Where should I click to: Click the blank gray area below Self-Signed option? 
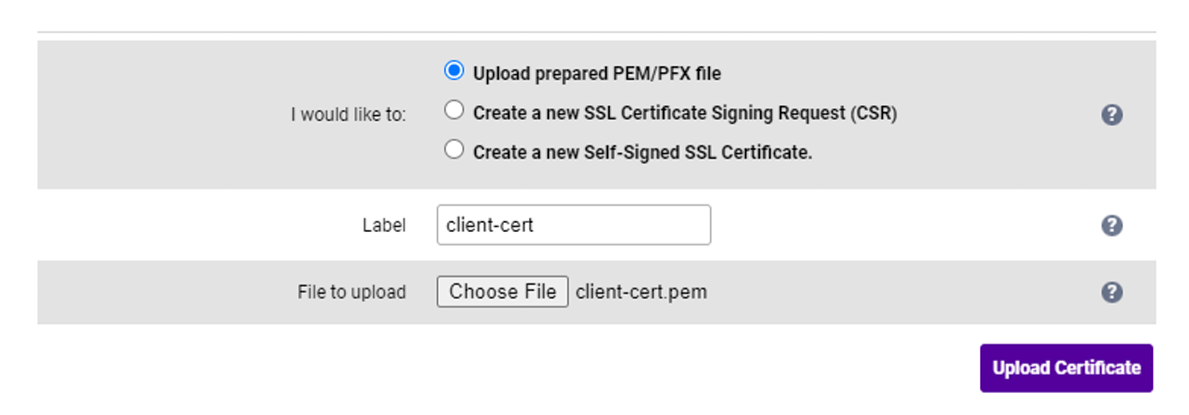coord(700,177)
